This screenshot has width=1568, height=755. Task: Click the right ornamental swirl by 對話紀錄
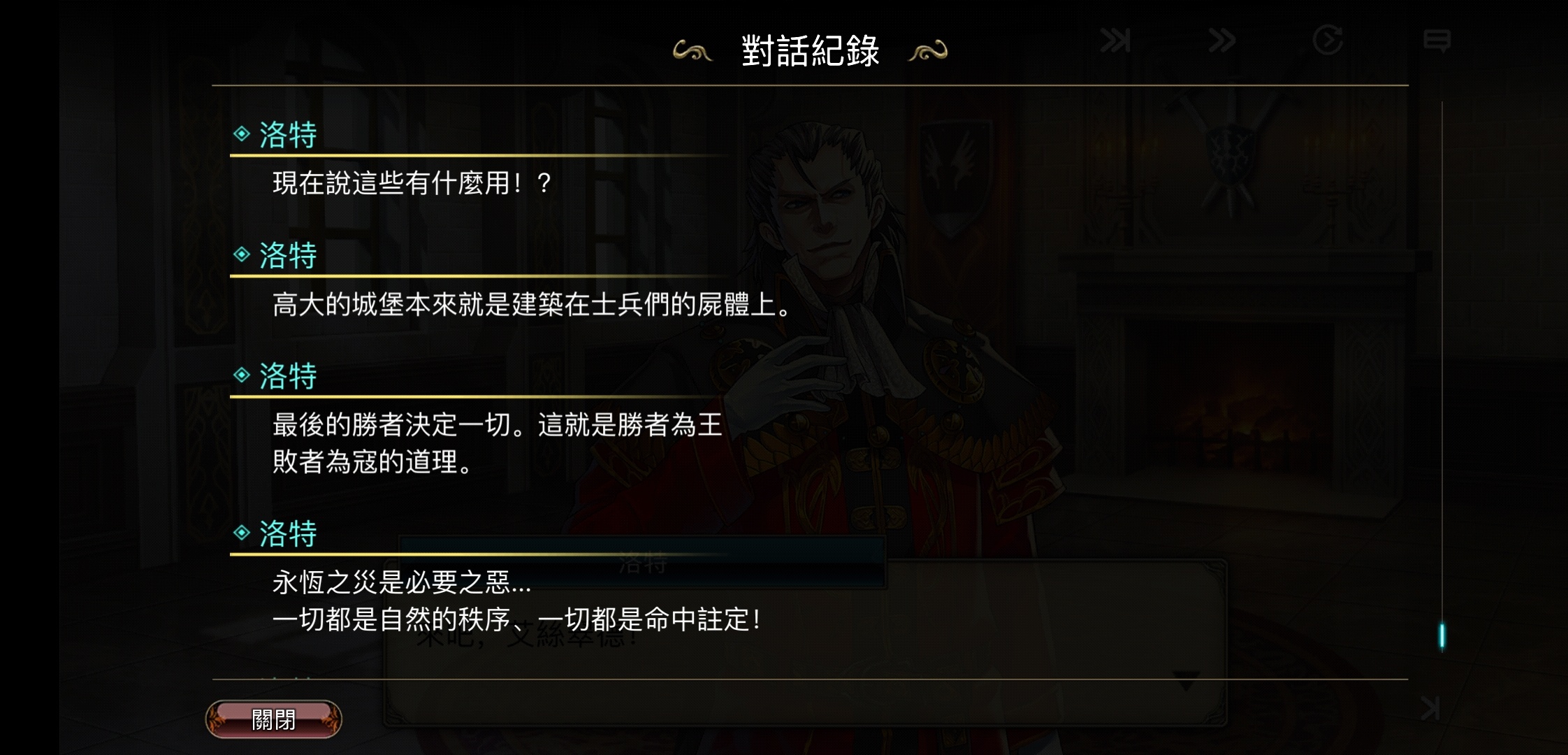[x=927, y=51]
